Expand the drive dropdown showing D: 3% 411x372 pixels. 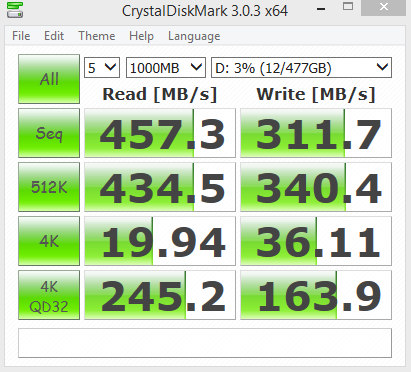click(301, 68)
